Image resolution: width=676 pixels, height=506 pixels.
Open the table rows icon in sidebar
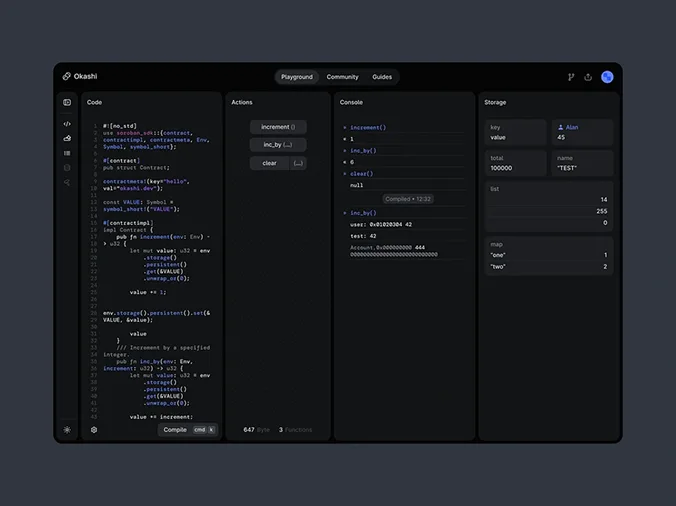67,153
